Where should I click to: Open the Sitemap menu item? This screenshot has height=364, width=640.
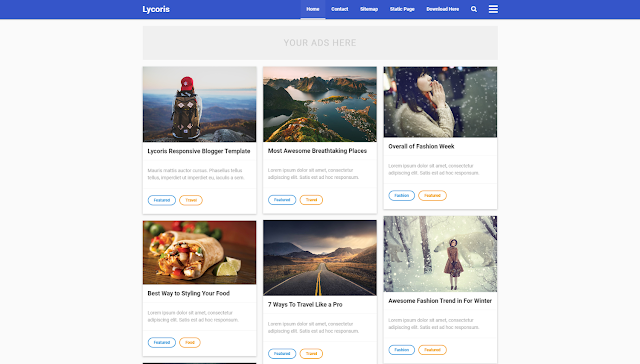coord(369,9)
